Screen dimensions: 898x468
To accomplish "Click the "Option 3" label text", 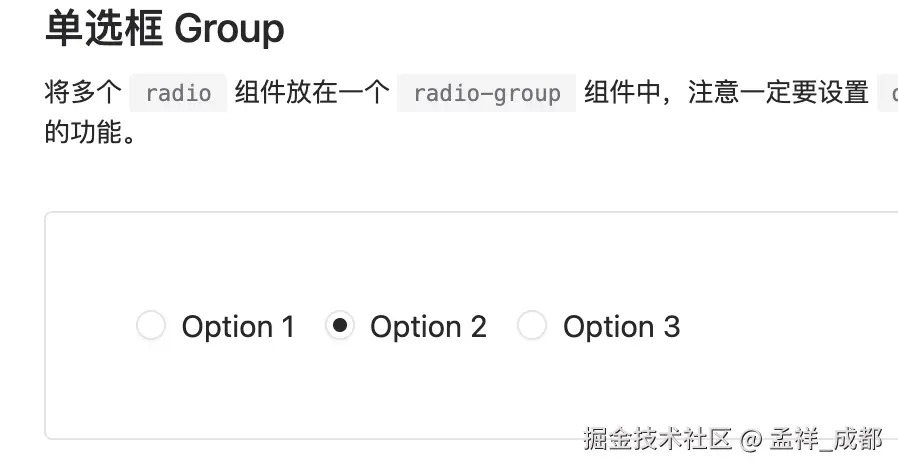I will pos(621,327).
